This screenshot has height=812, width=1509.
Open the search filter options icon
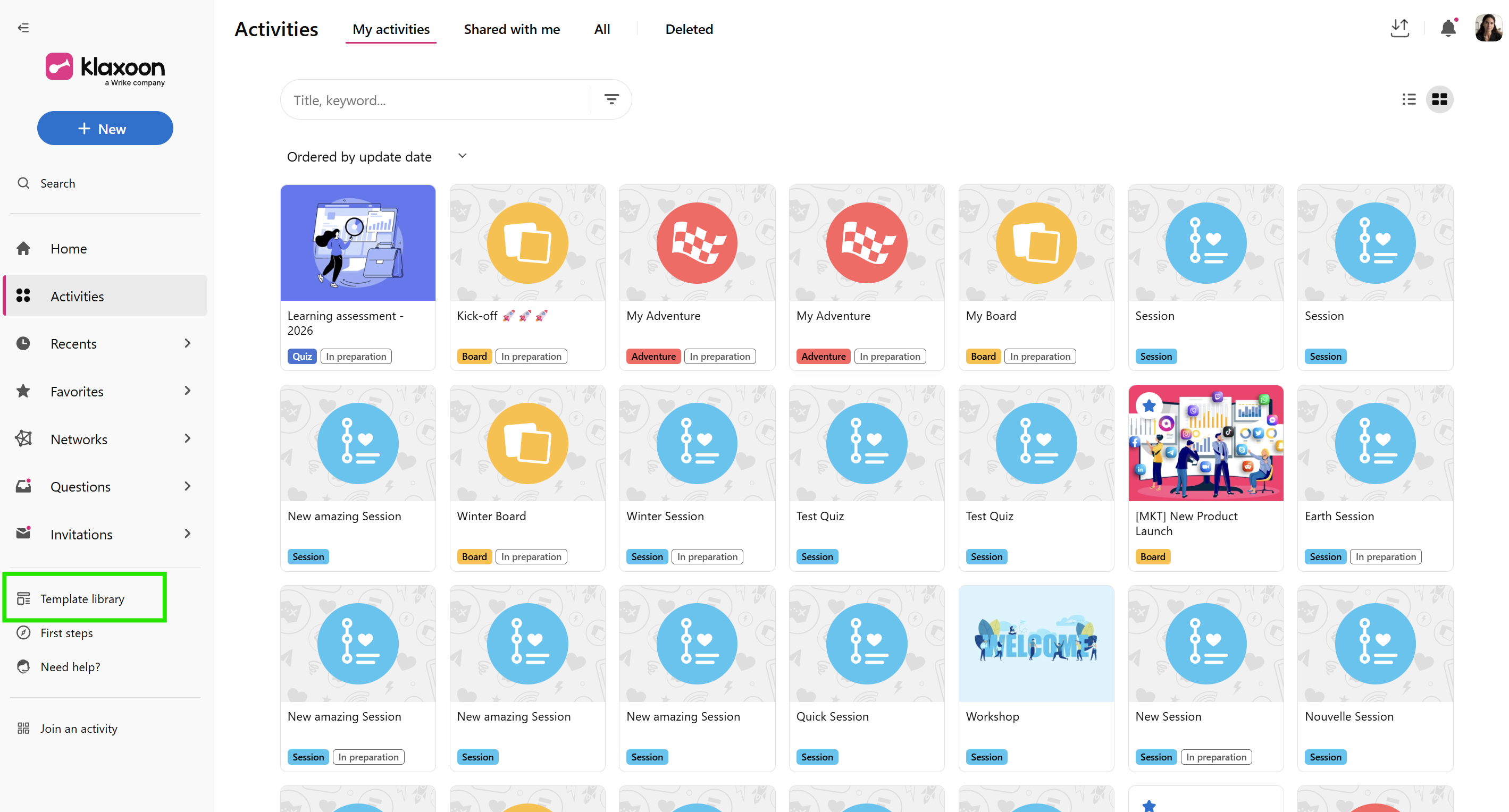pyautogui.click(x=611, y=99)
